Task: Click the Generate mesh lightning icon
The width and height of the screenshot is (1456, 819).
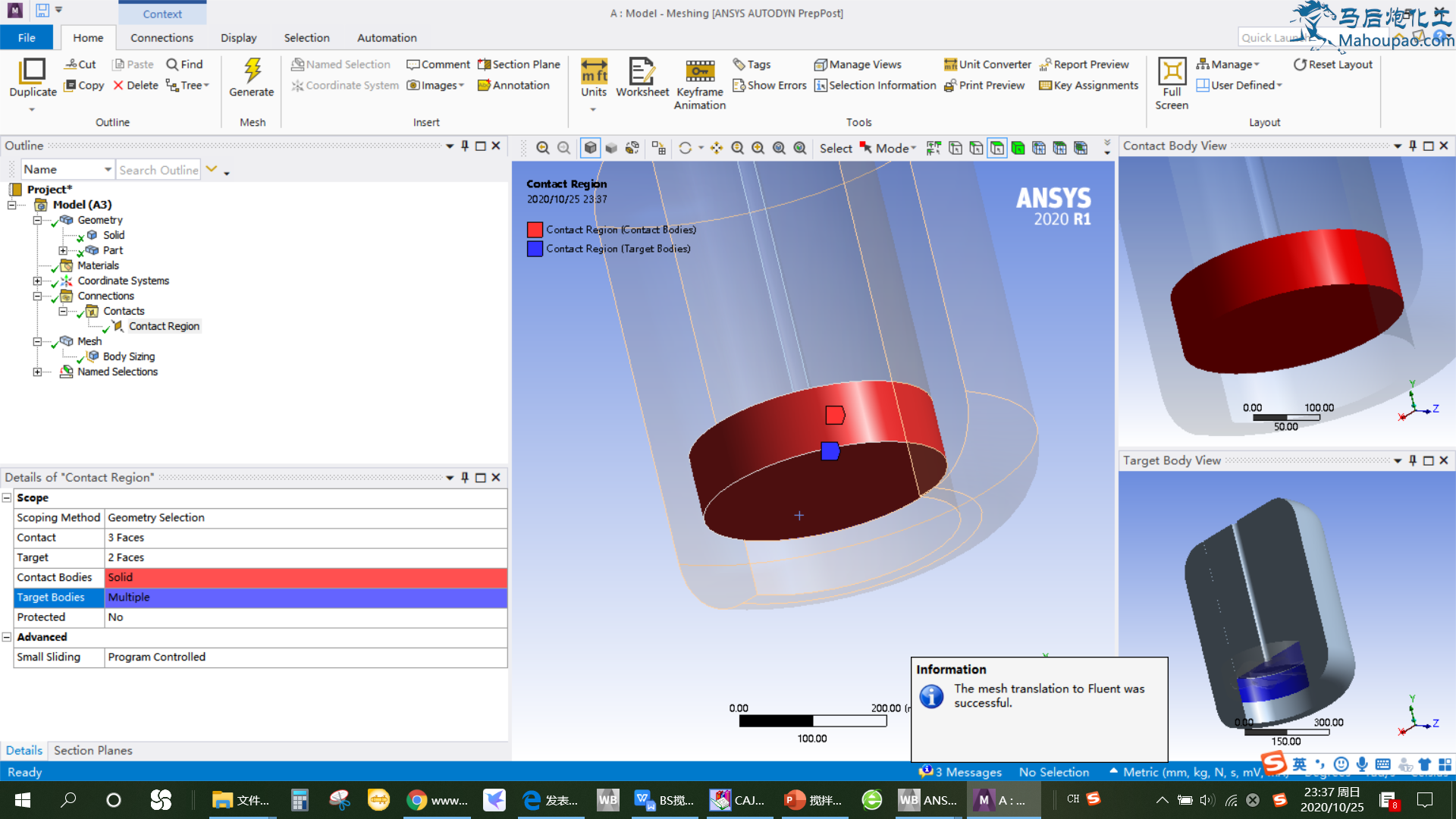Action: click(x=252, y=70)
